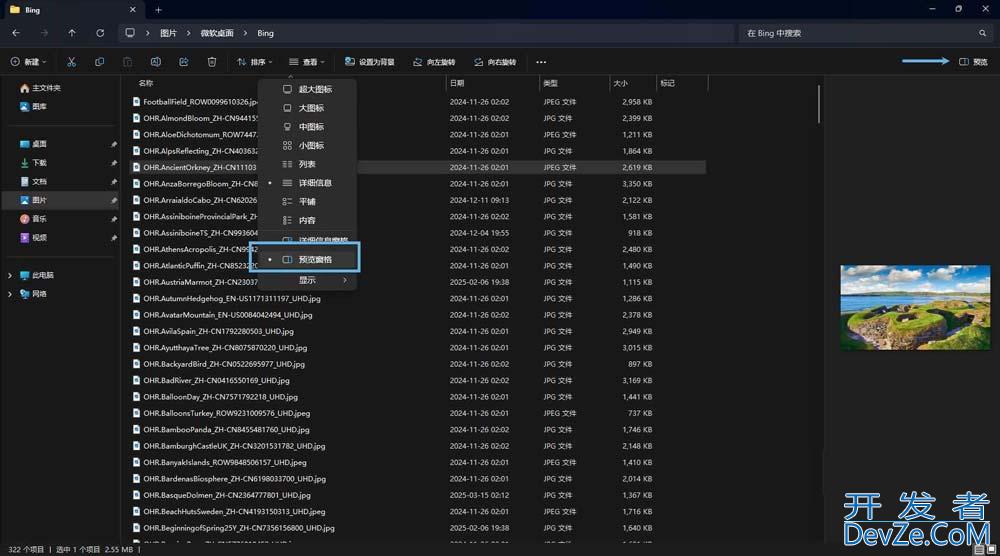The image size is (1000, 556).
Task: Choose 内容 content view
Action: [307, 220]
